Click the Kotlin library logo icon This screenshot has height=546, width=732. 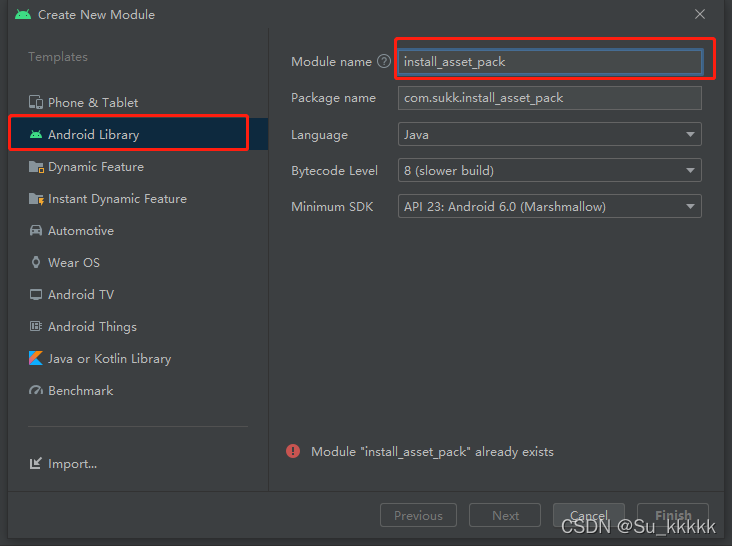coord(36,358)
